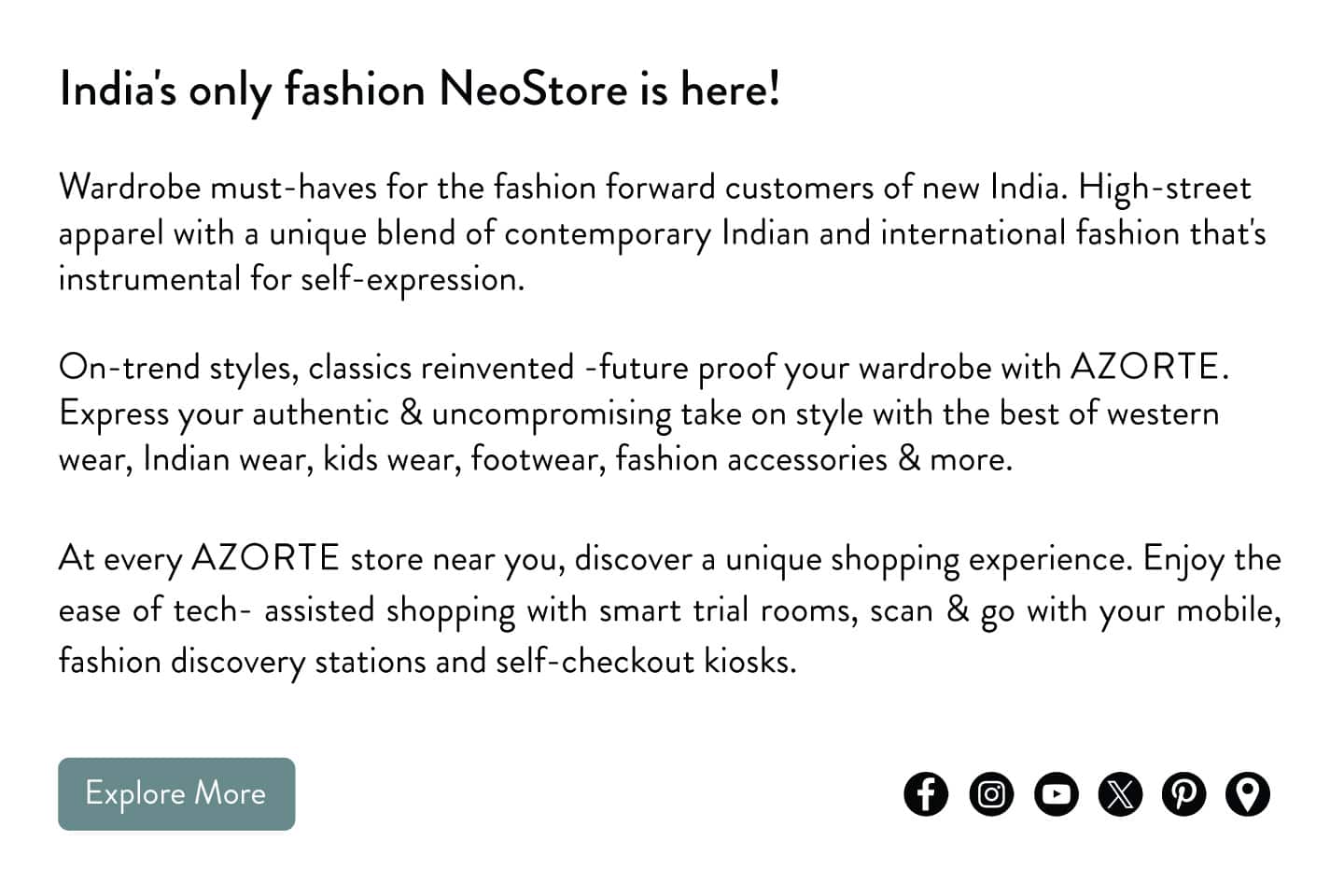Click the "self-checkout kiosks" text
Screen dimensions: 1344x896
(x=645, y=662)
